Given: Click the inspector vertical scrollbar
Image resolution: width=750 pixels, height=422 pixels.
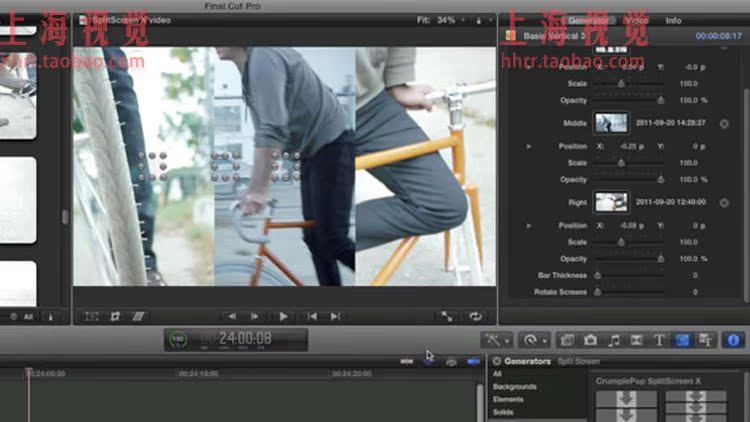Looking at the screenshot, I should click(x=747, y=195).
